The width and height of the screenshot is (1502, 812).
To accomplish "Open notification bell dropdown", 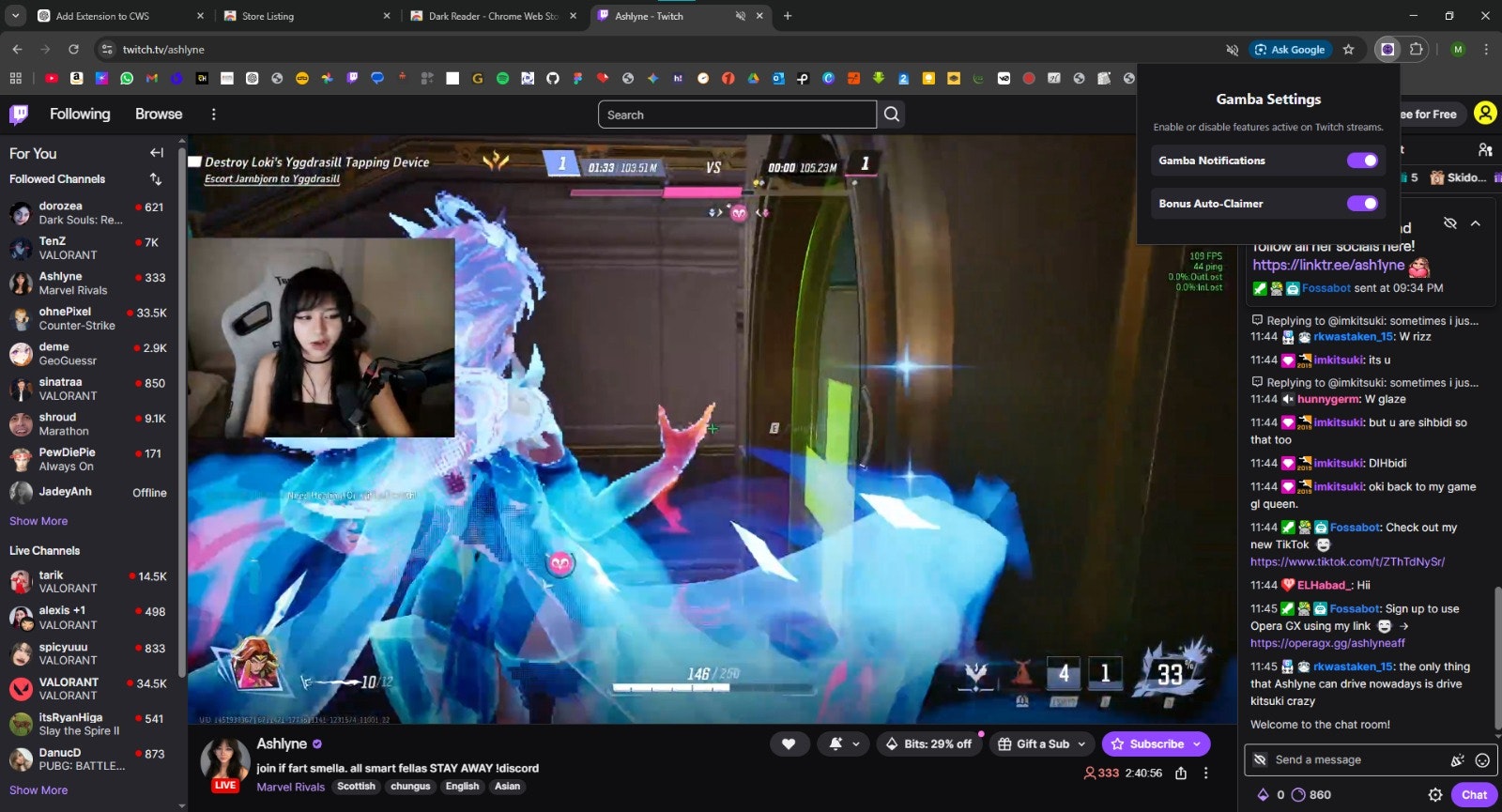I will click(x=844, y=744).
